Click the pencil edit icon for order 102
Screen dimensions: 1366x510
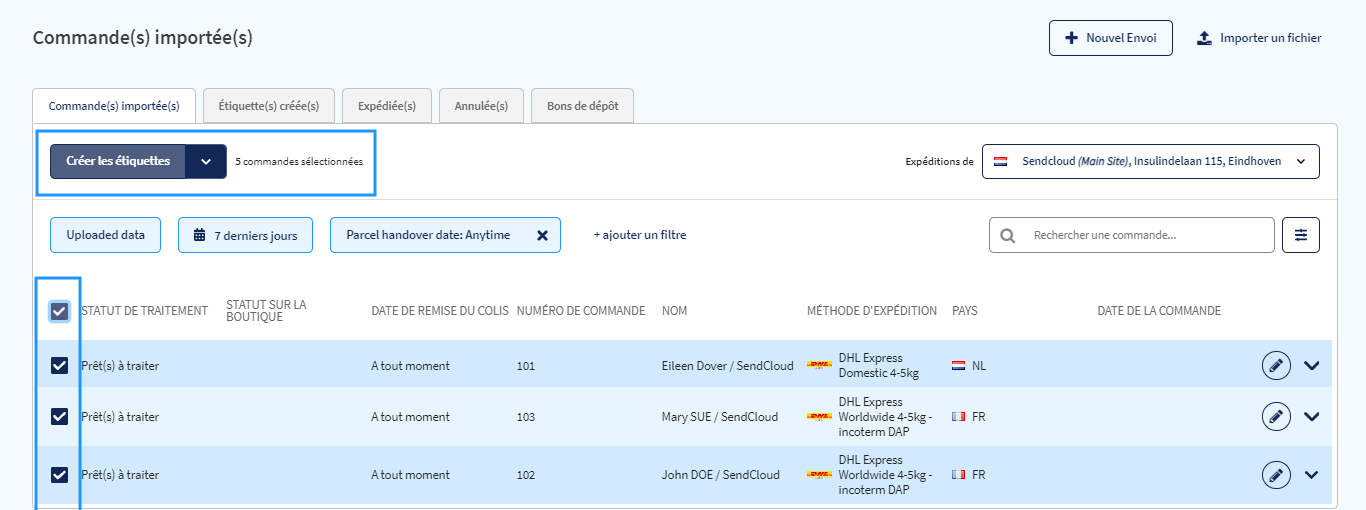(x=1276, y=475)
